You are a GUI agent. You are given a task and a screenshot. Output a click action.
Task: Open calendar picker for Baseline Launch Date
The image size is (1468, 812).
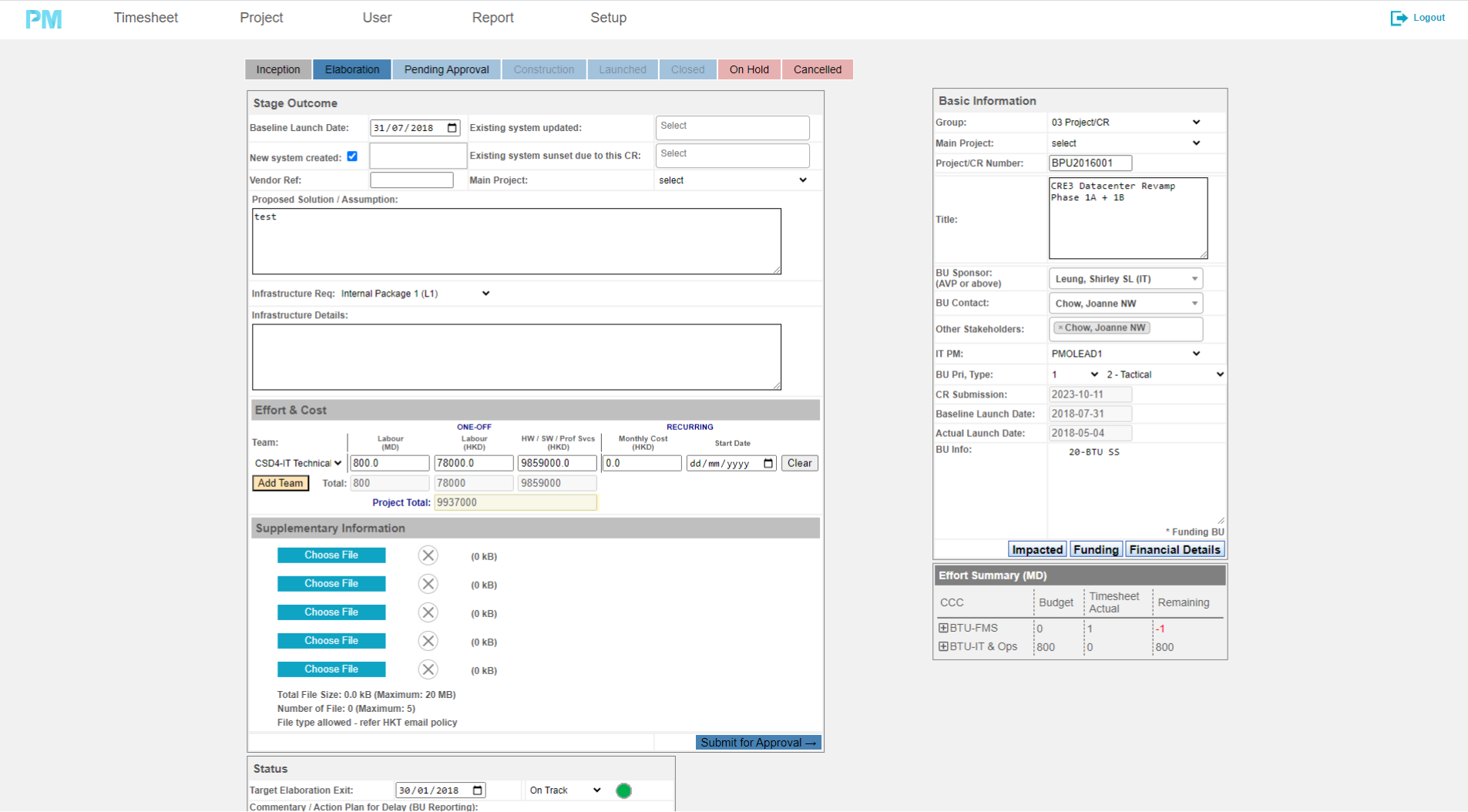coord(452,128)
